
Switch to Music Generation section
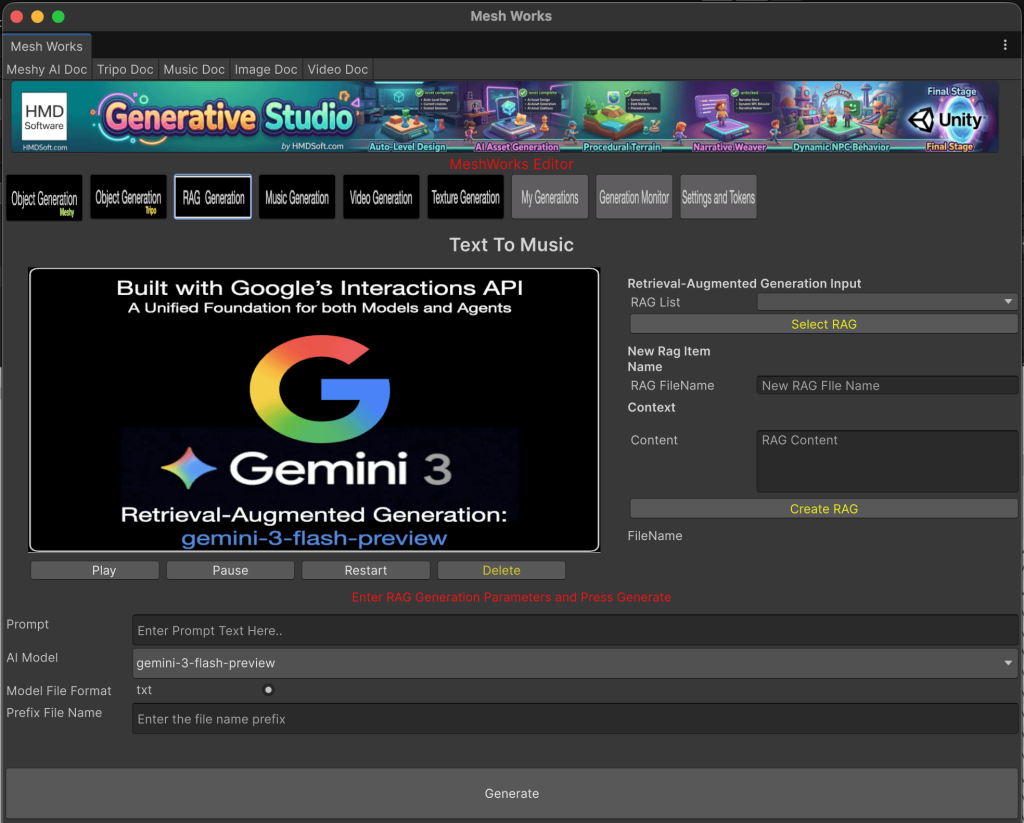(297, 197)
